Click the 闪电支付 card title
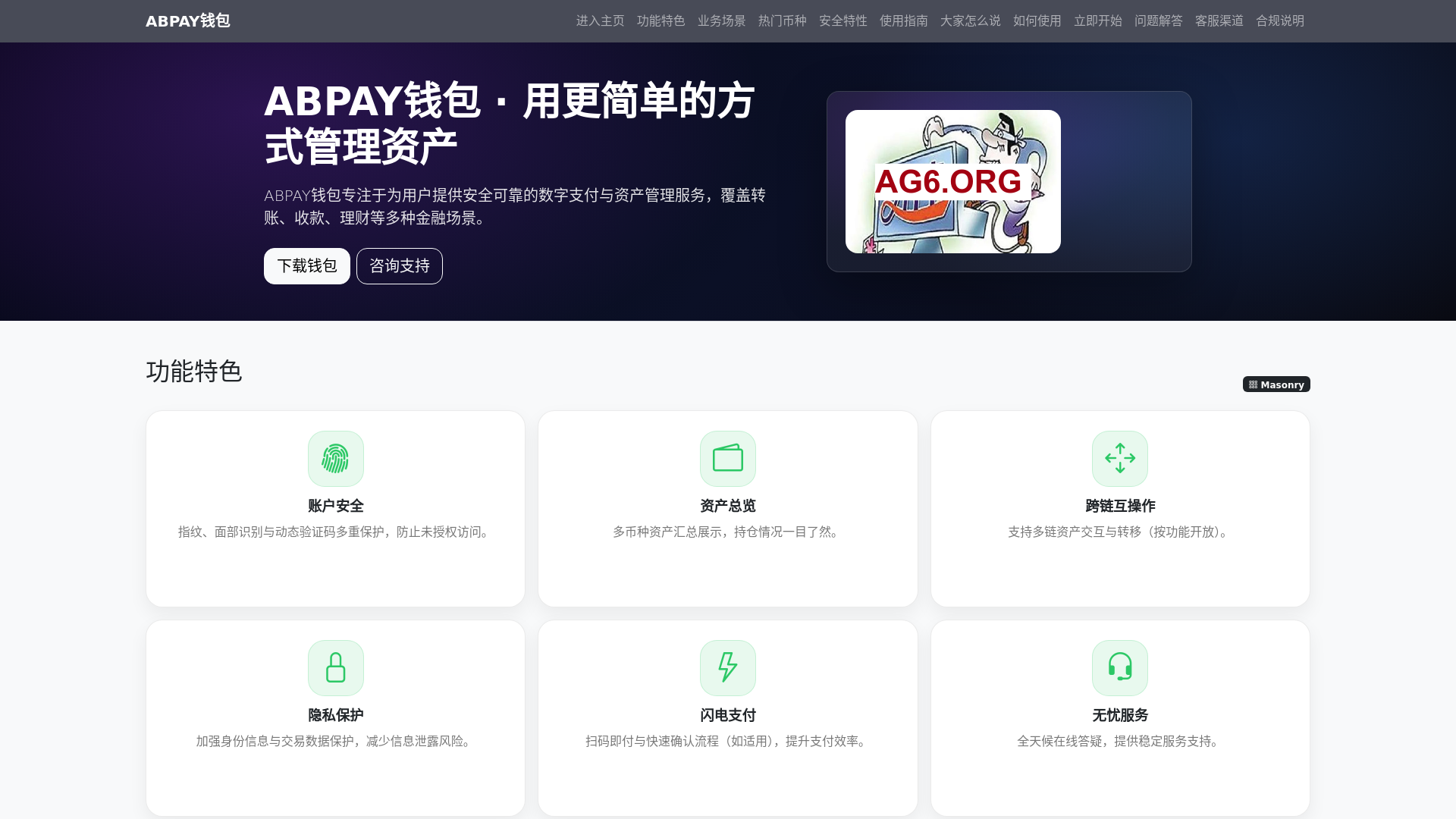The height and width of the screenshot is (819, 1456). (728, 715)
